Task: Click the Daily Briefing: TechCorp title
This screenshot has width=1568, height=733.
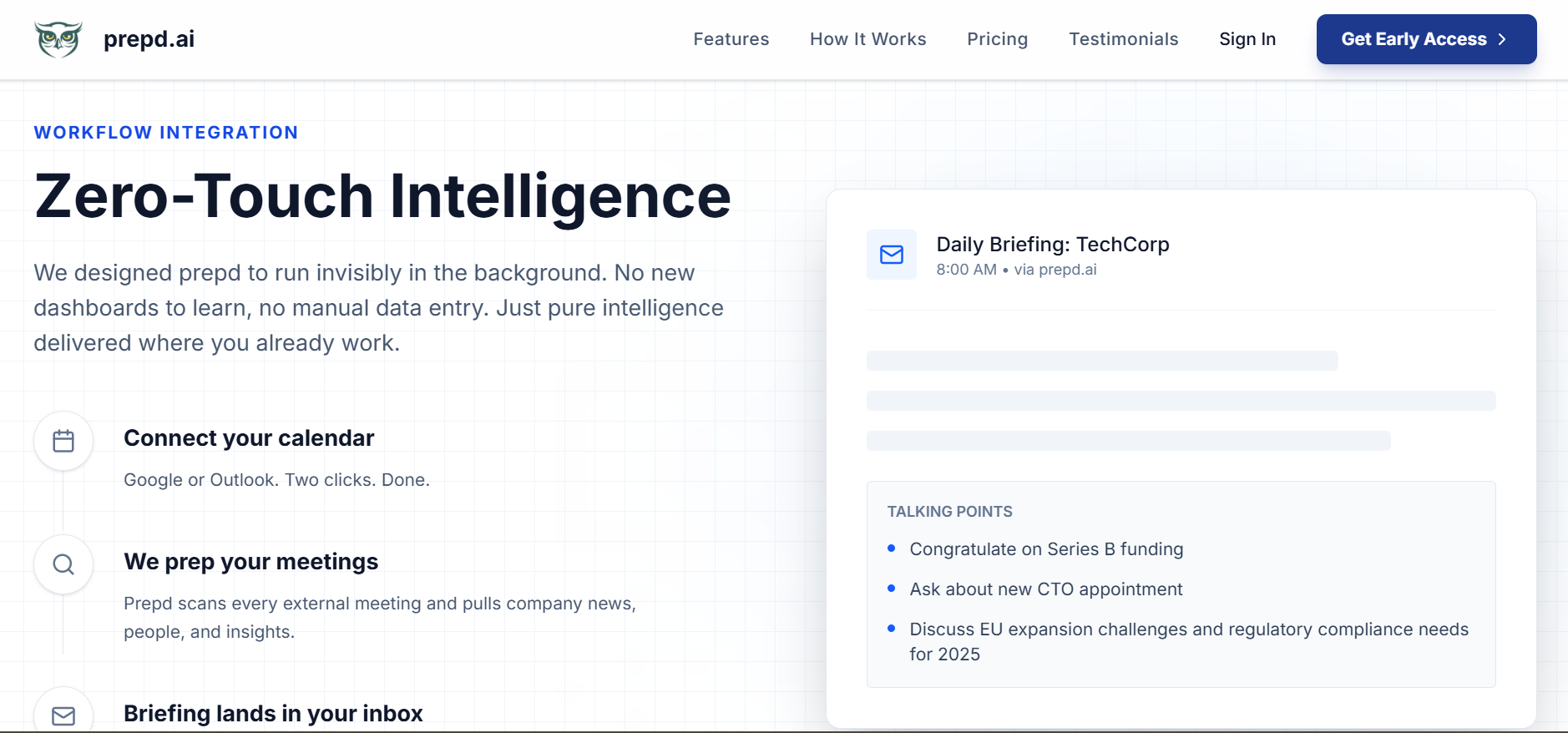Action: (x=1052, y=245)
